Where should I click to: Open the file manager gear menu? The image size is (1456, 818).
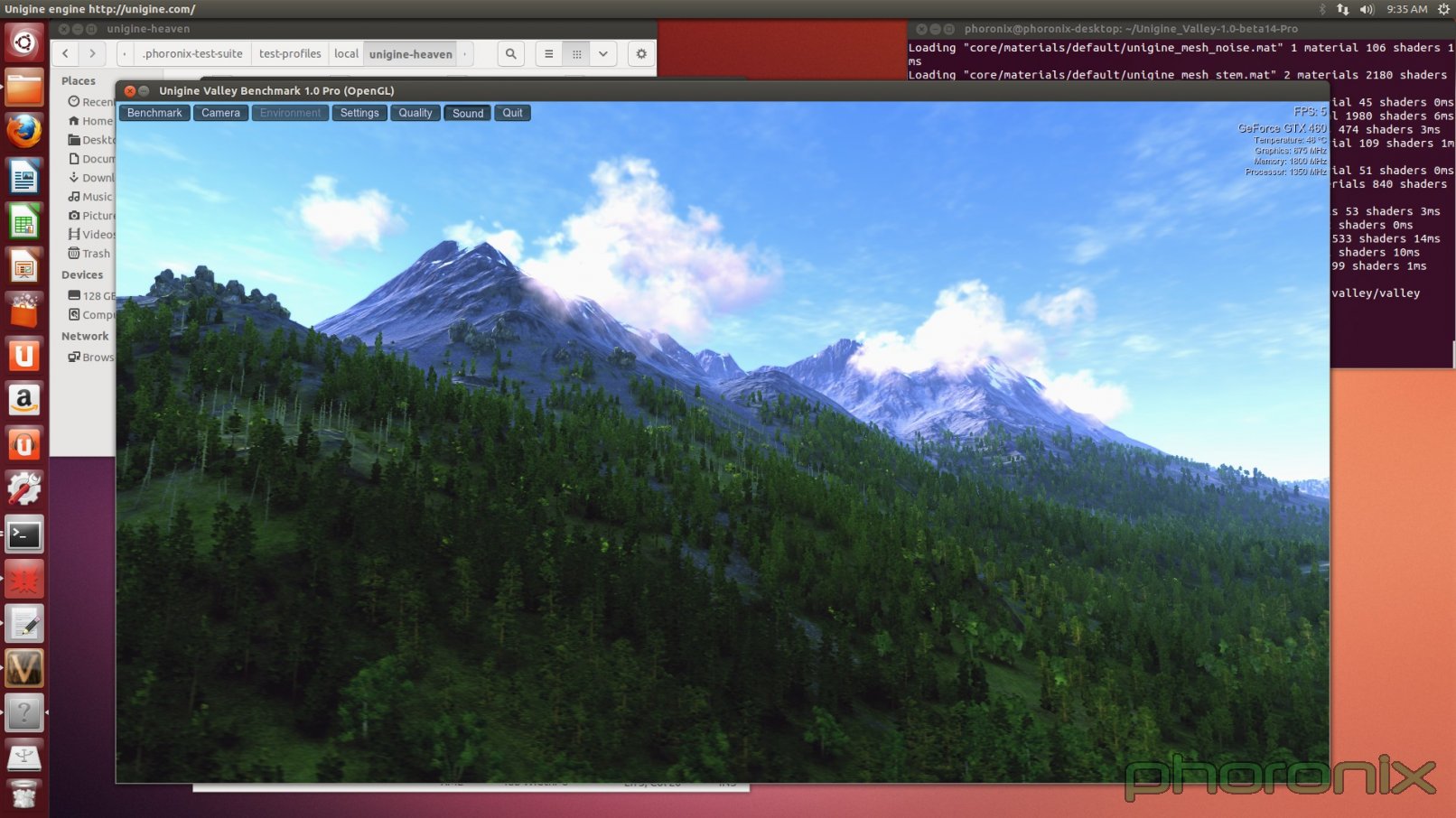pyautogui.click(x=641, y=54)
